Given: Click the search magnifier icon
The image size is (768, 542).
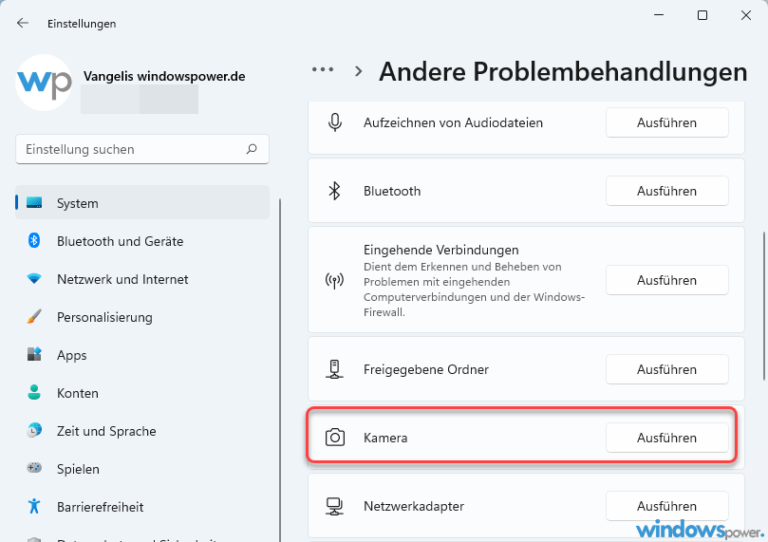Looking at the screenshot, I should [x=252, y=149].
